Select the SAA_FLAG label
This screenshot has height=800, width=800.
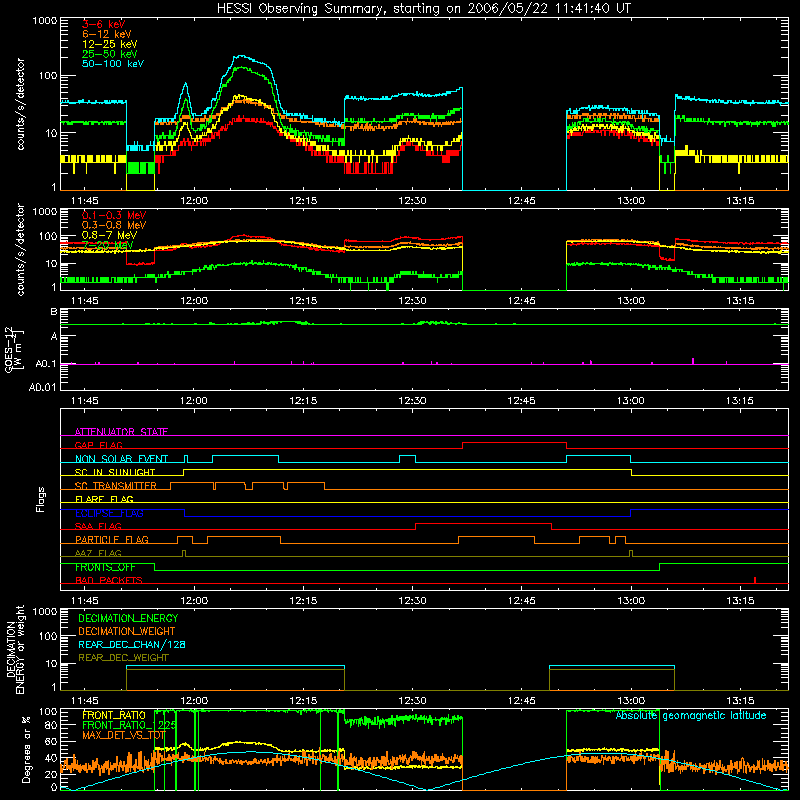[98, 526]
